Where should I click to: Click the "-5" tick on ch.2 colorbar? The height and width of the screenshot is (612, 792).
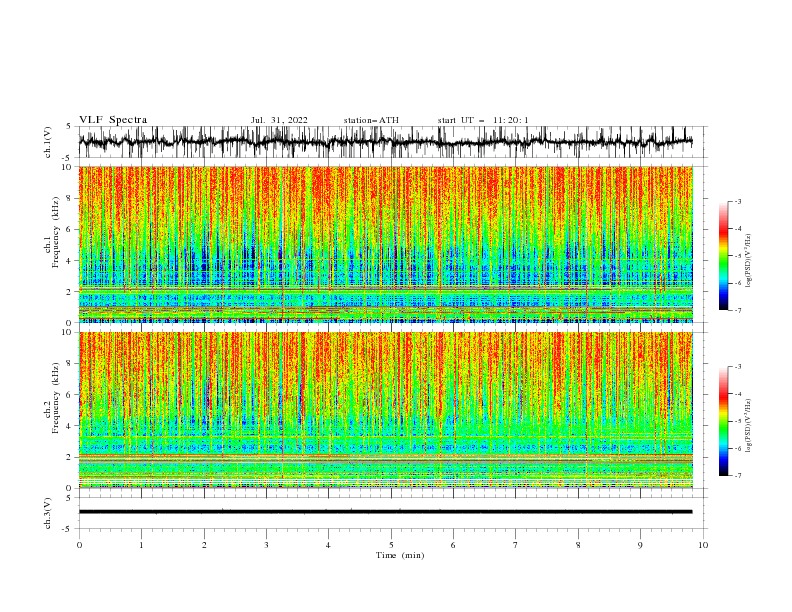click(x=737, y=421)
